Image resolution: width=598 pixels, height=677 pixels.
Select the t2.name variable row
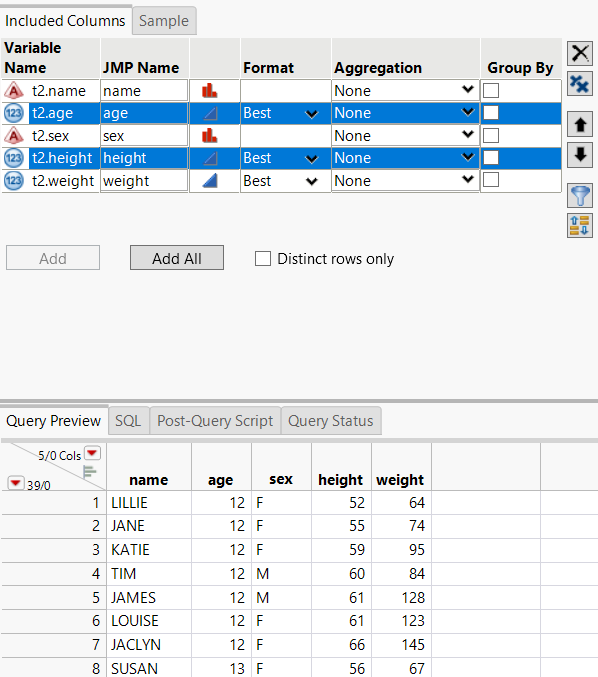click(x=59, y=91)
